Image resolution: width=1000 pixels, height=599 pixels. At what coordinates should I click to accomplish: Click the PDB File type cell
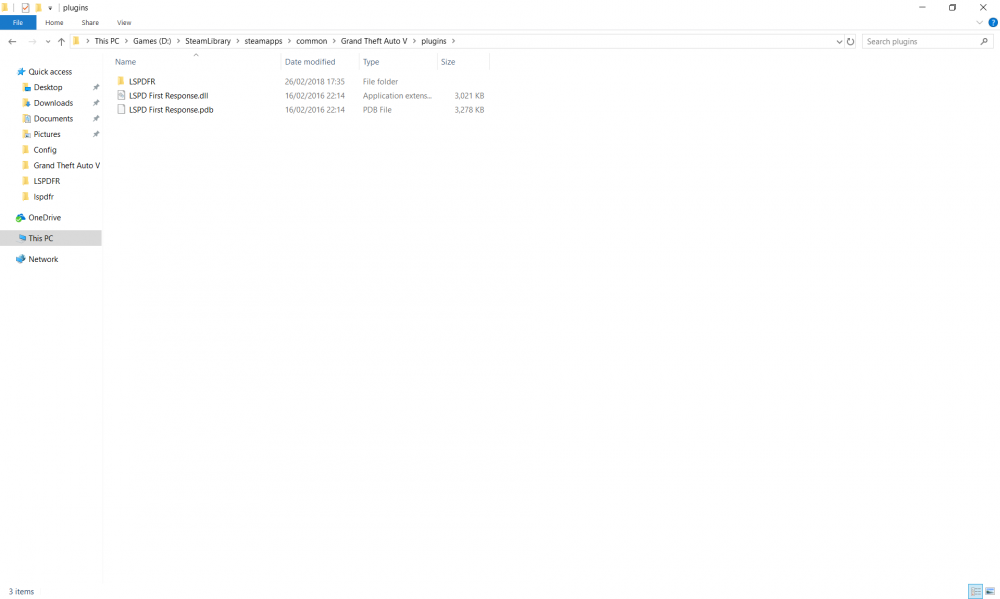(377, 110)
